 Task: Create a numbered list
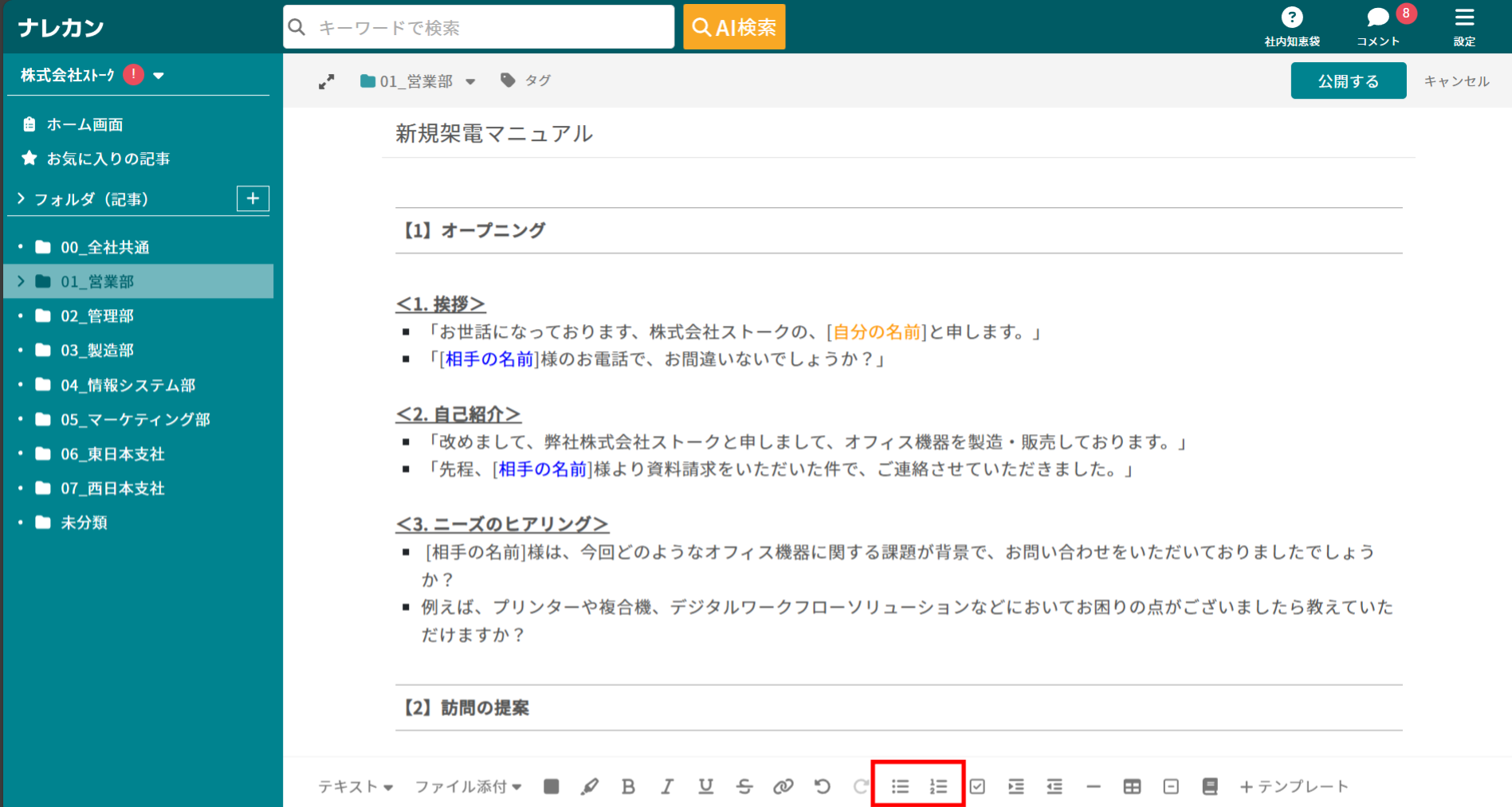(938, 786)
